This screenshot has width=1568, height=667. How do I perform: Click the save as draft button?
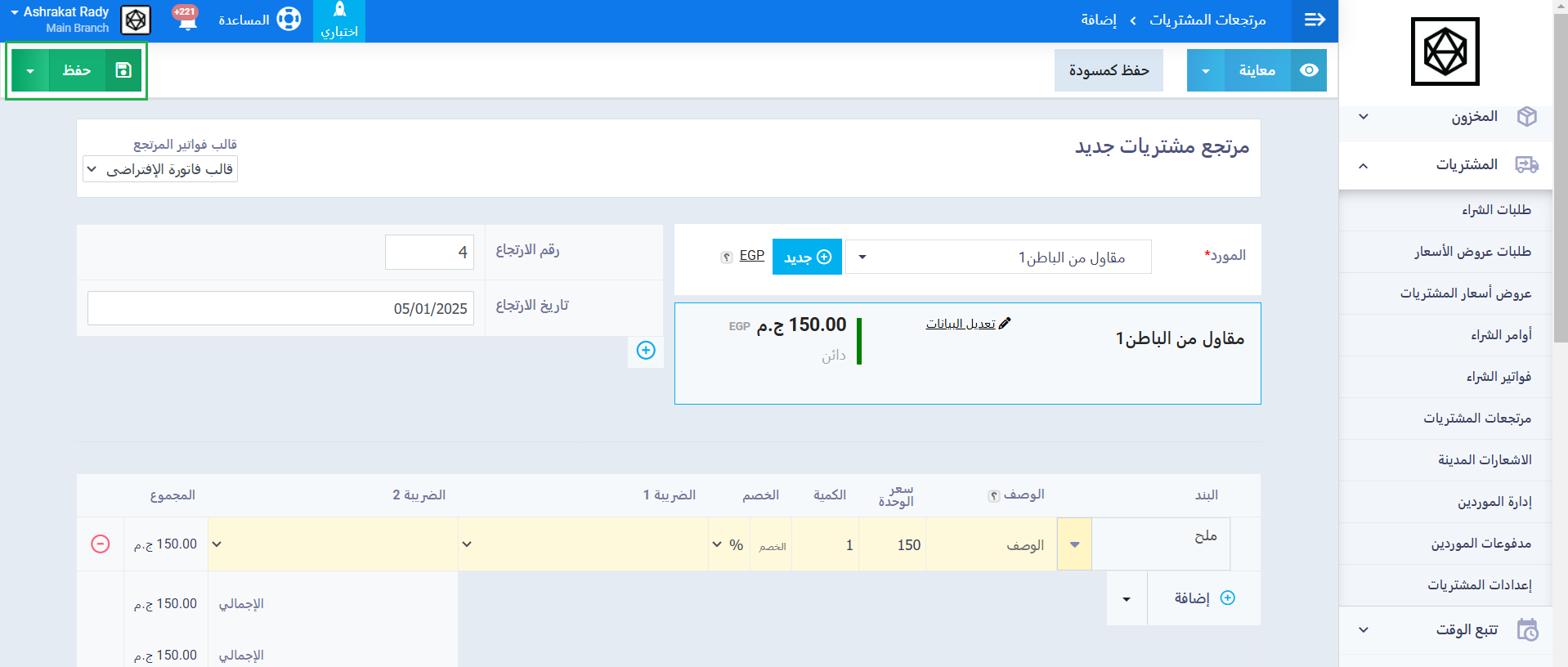coord(1109,70)
